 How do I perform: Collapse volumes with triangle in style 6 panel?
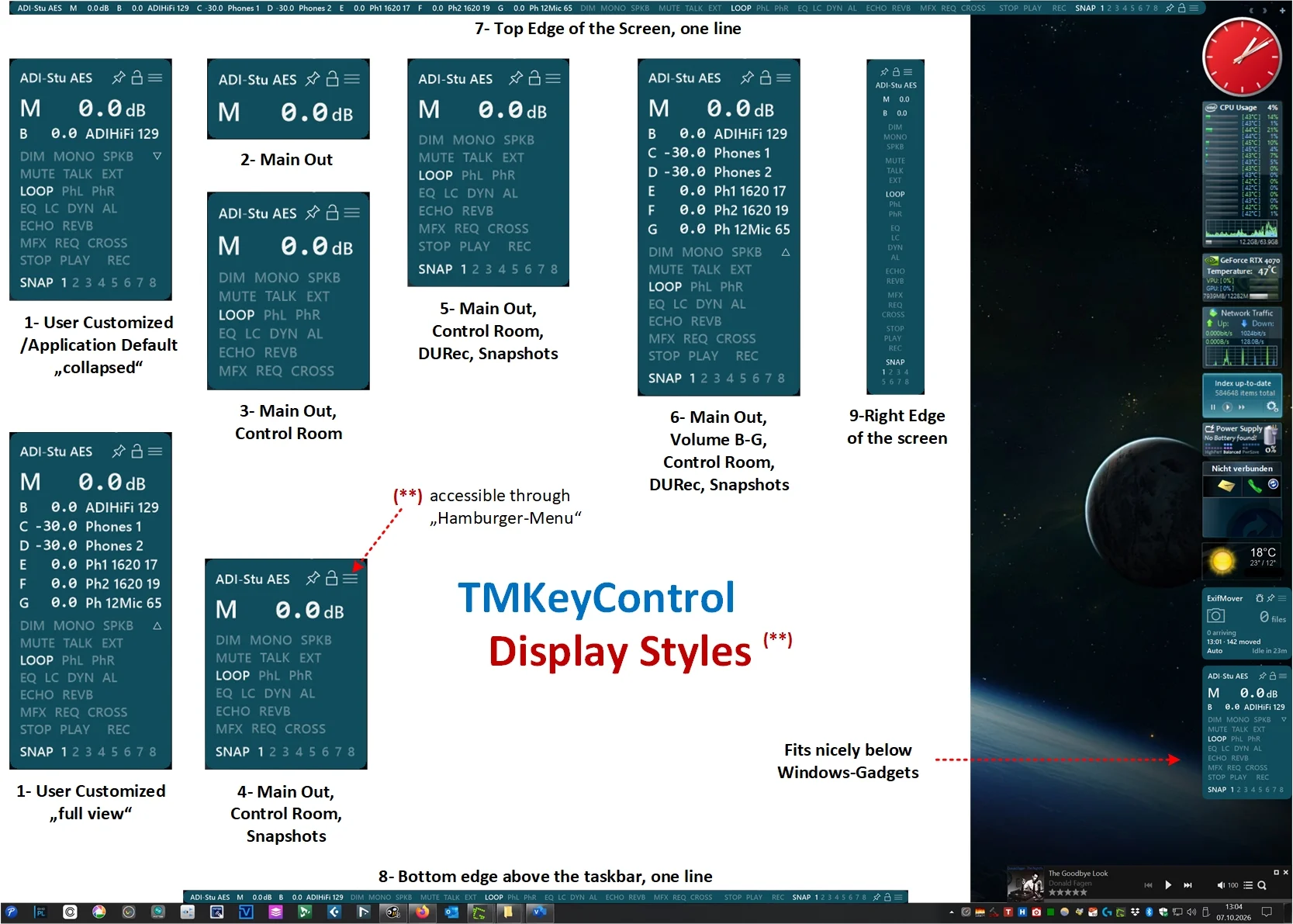coord(786,252)
